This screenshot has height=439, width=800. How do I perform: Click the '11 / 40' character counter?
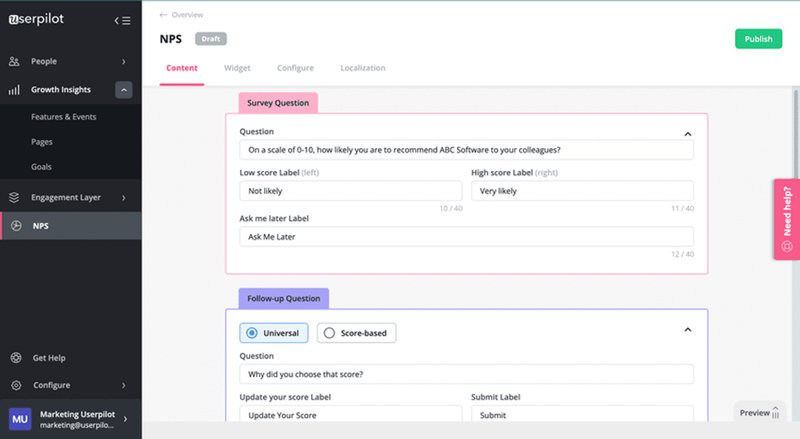682,208
